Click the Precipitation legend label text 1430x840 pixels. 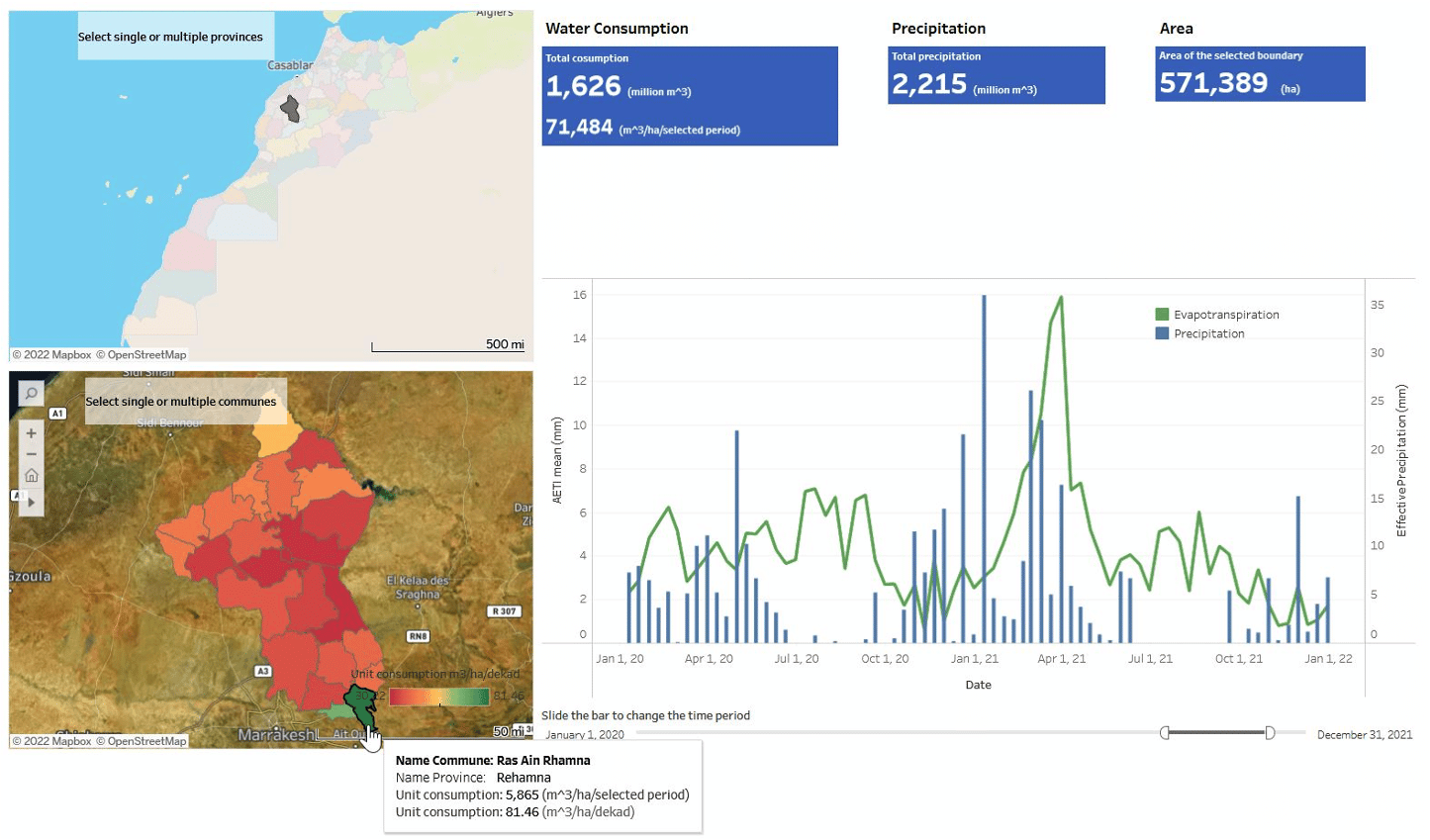(1209, 333)
